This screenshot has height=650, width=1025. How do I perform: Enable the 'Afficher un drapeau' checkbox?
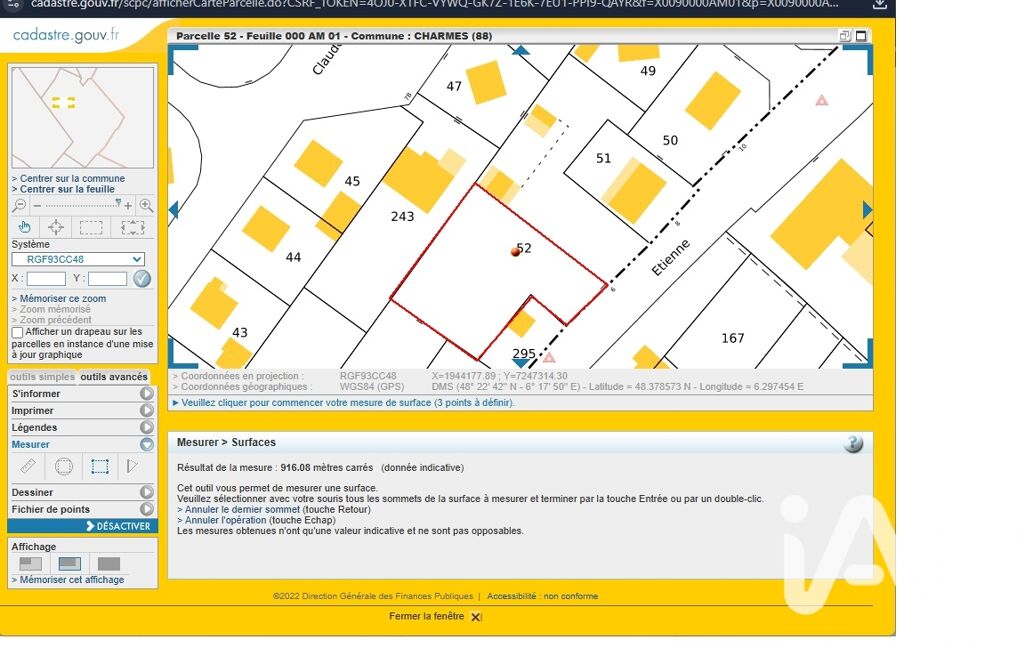point(17,332)
